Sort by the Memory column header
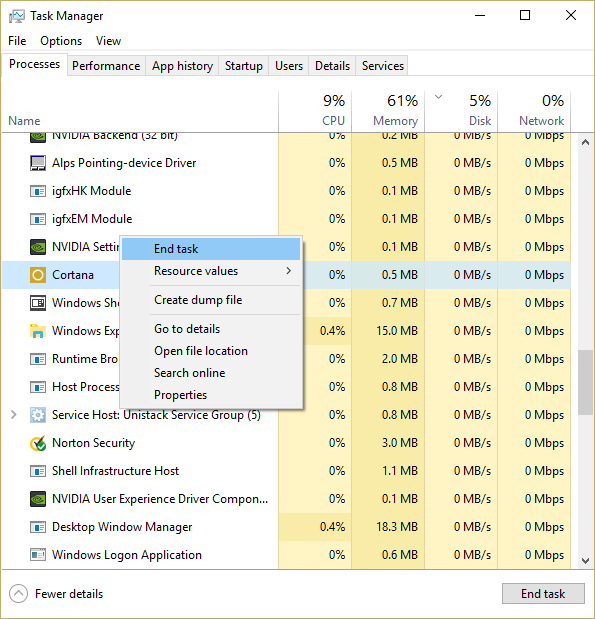The width and height of the screenshot is (595, 619). tap(388, 112)
